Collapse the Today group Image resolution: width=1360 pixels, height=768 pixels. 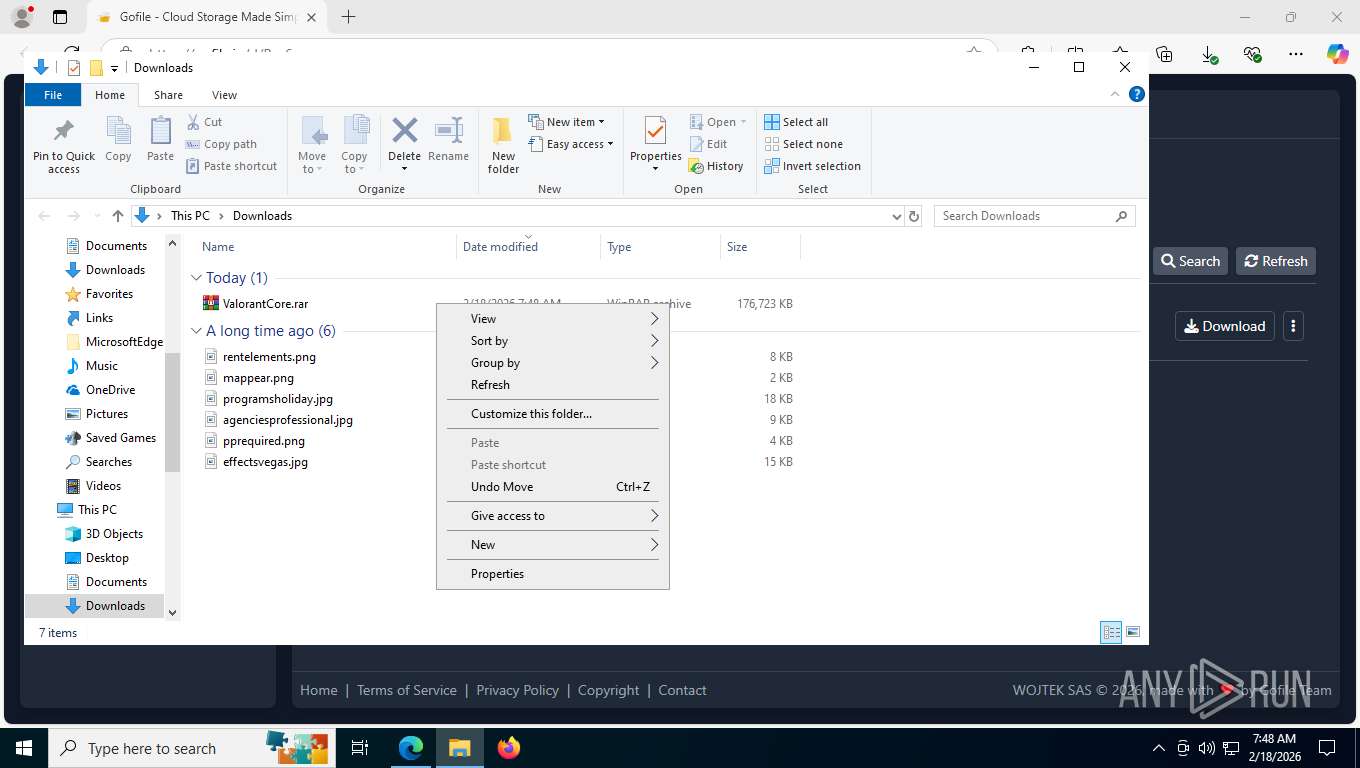click(196, 278)
